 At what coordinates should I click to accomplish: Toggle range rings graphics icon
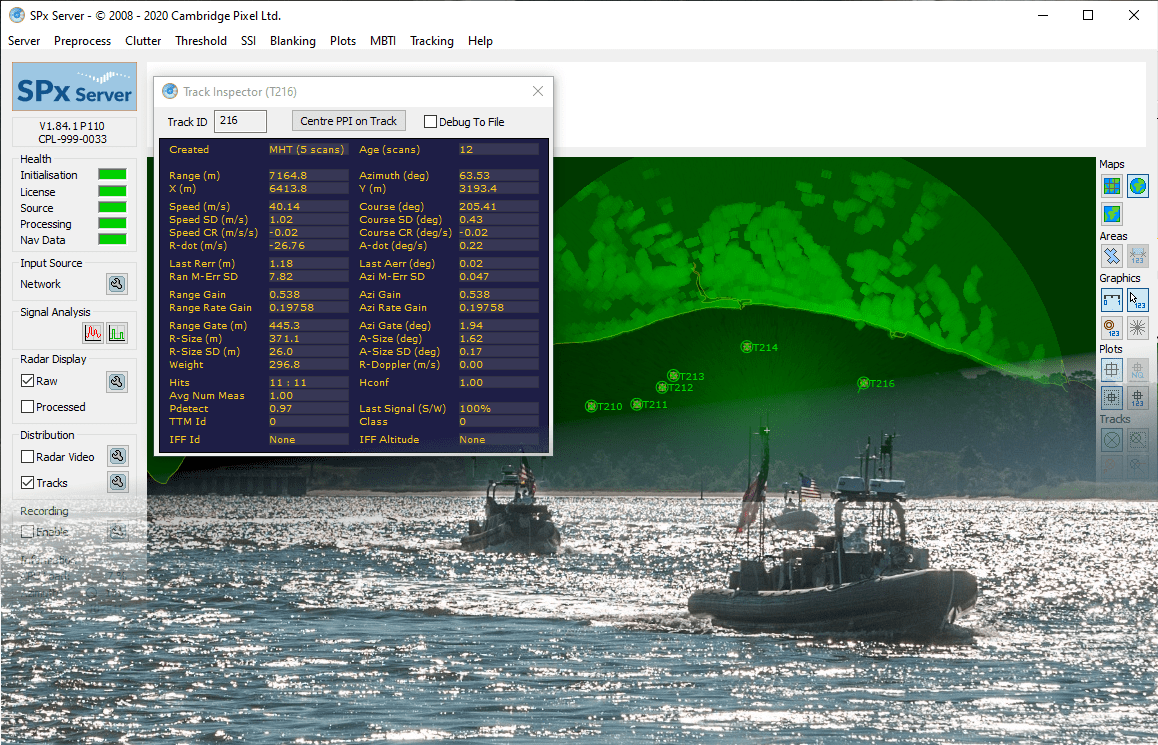tap(1111, 327)
